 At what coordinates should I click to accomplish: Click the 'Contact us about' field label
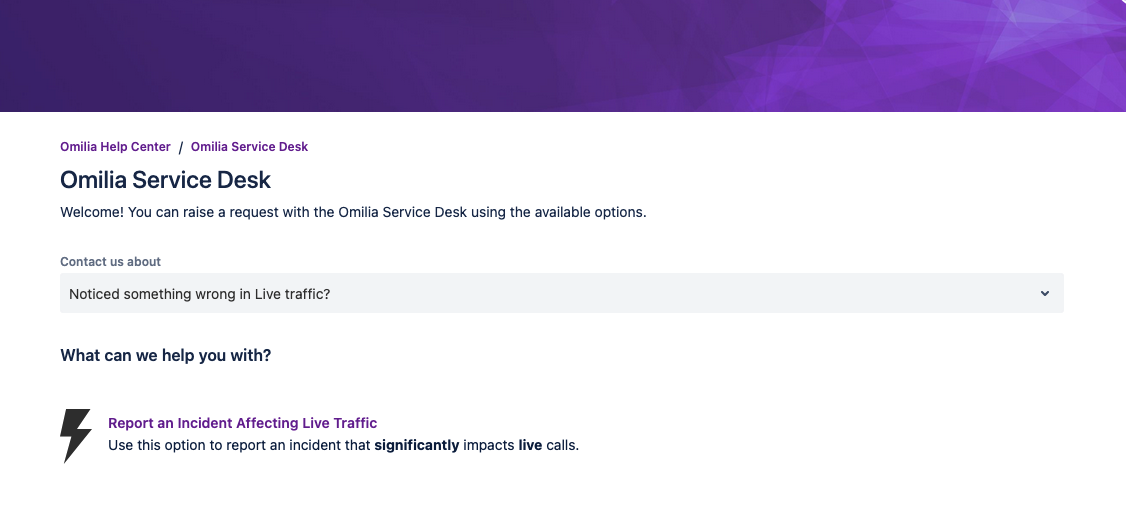pyautogui.click(x=110, y=262)
